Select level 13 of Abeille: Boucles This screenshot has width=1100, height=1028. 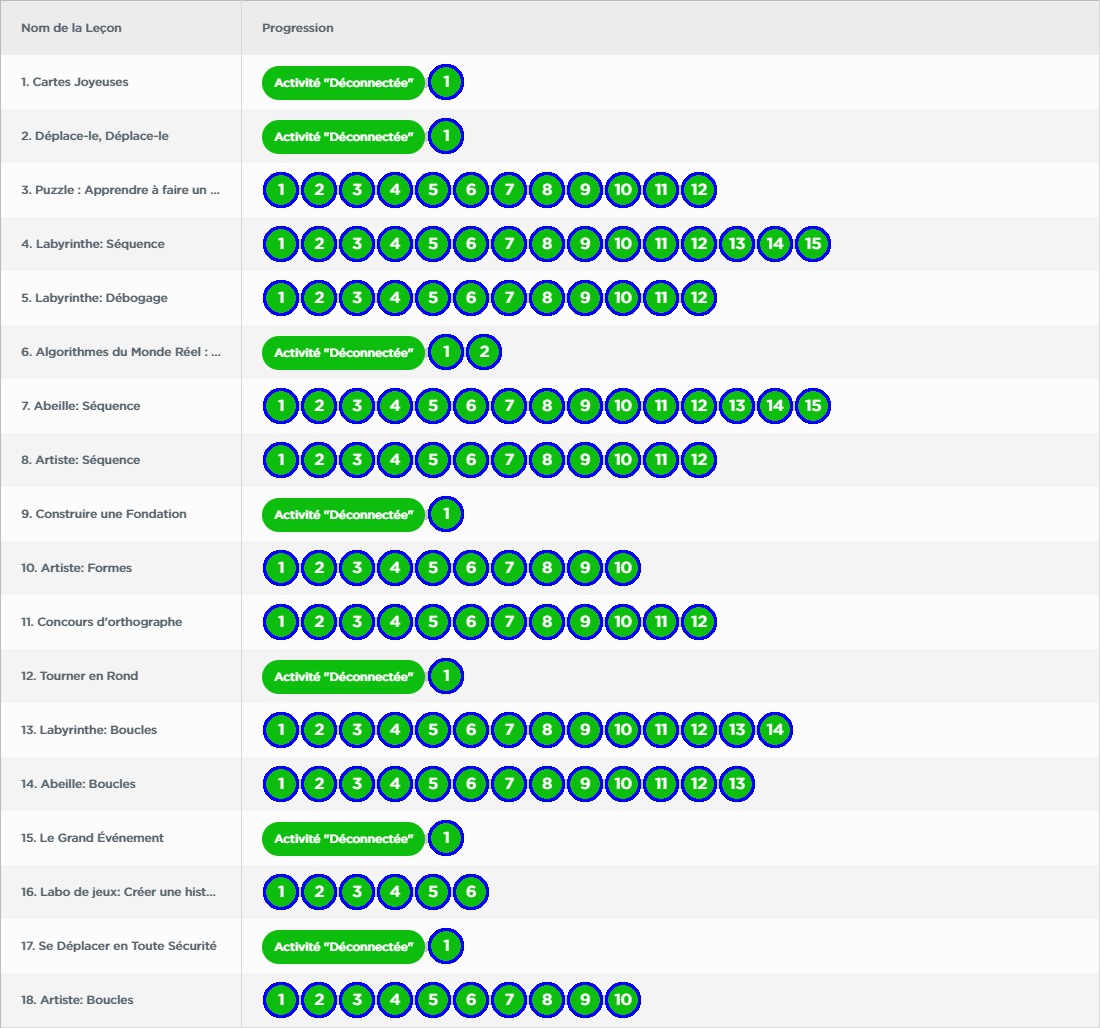coord(737,784)
